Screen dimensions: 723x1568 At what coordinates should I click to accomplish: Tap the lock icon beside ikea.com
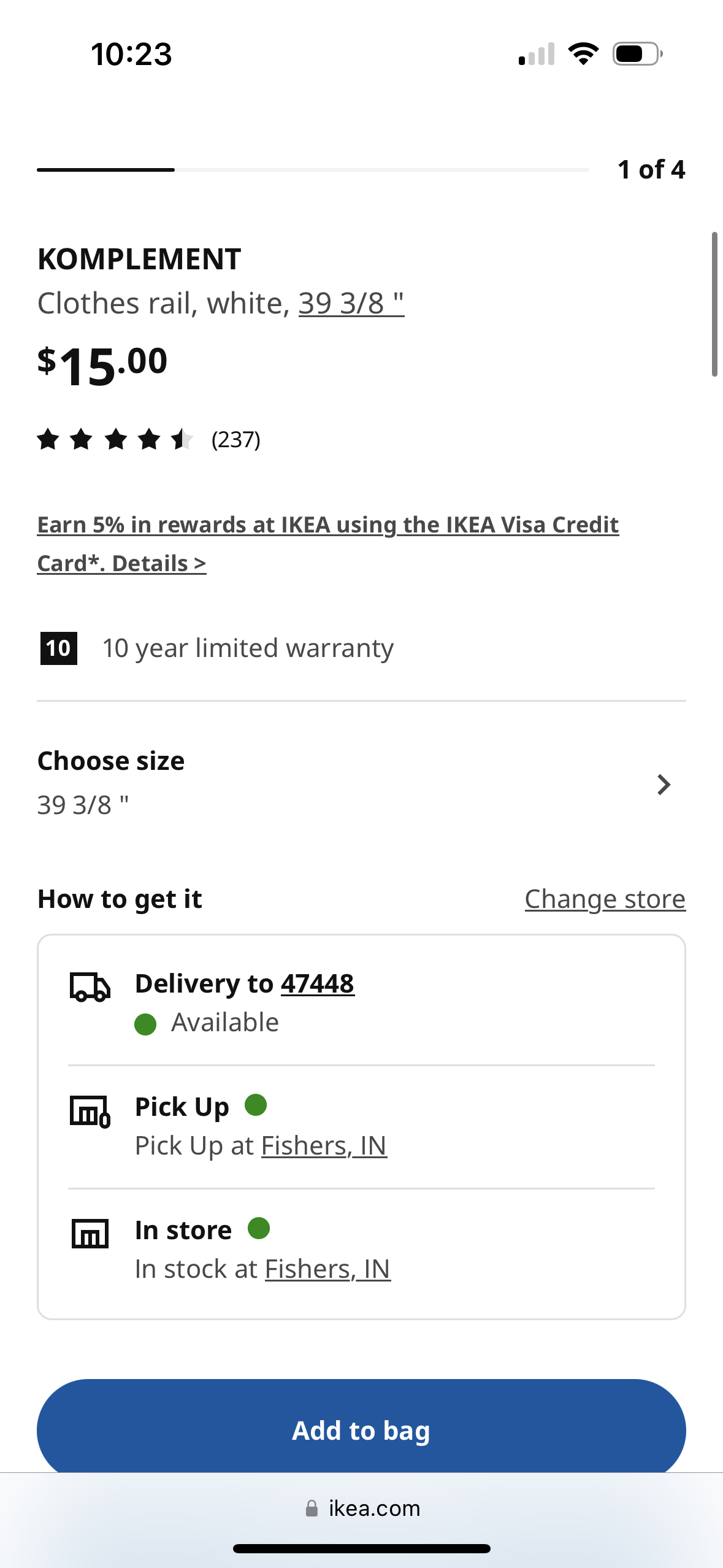coord(312,1508)
